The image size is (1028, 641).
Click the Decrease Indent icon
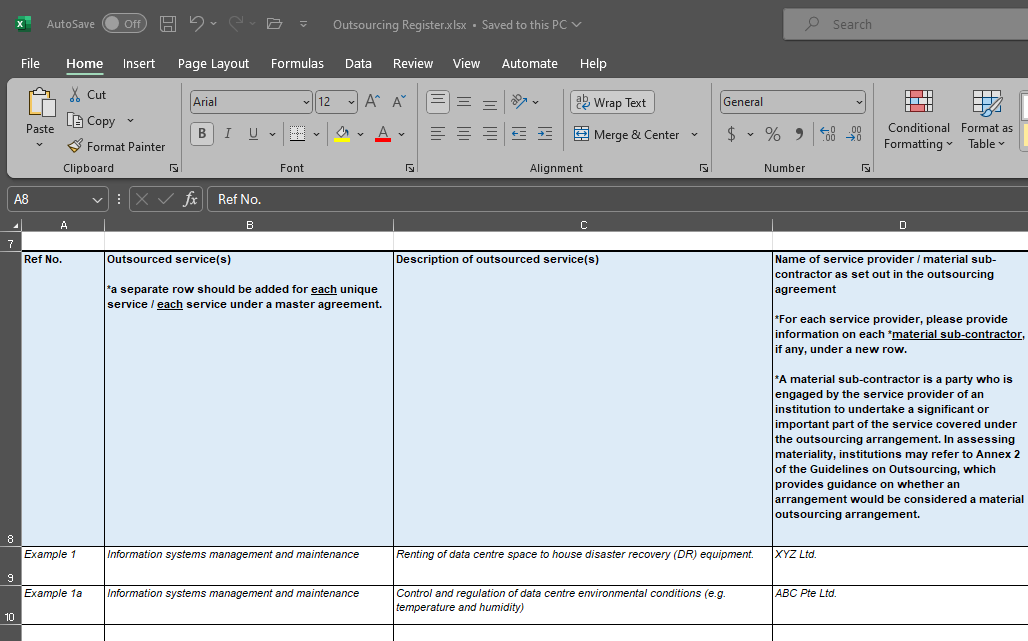pos(519,134)
